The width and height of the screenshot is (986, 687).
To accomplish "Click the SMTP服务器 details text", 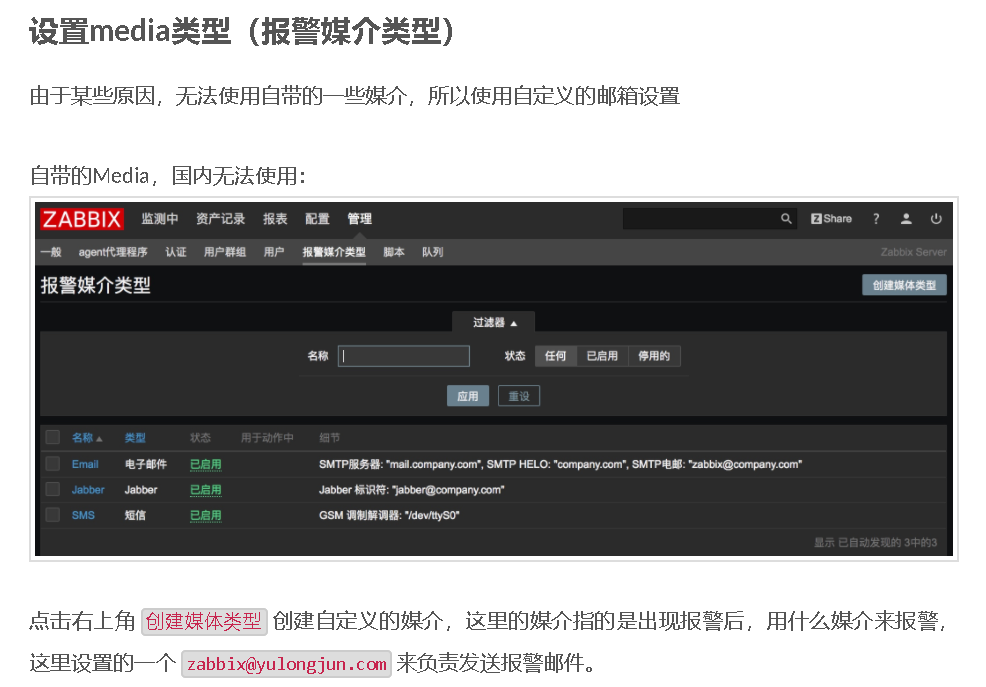I will [560, 464].
